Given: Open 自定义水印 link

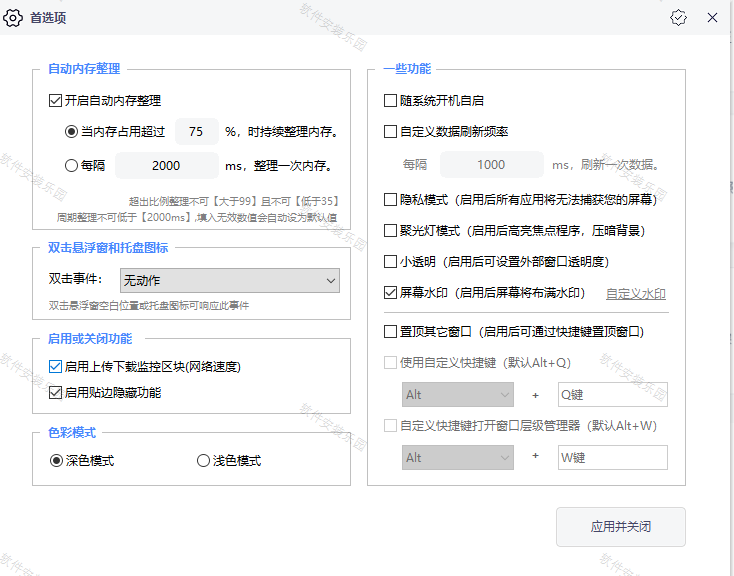Looking at the screenshot, I should pyautogui.click(x=636, y=294).
